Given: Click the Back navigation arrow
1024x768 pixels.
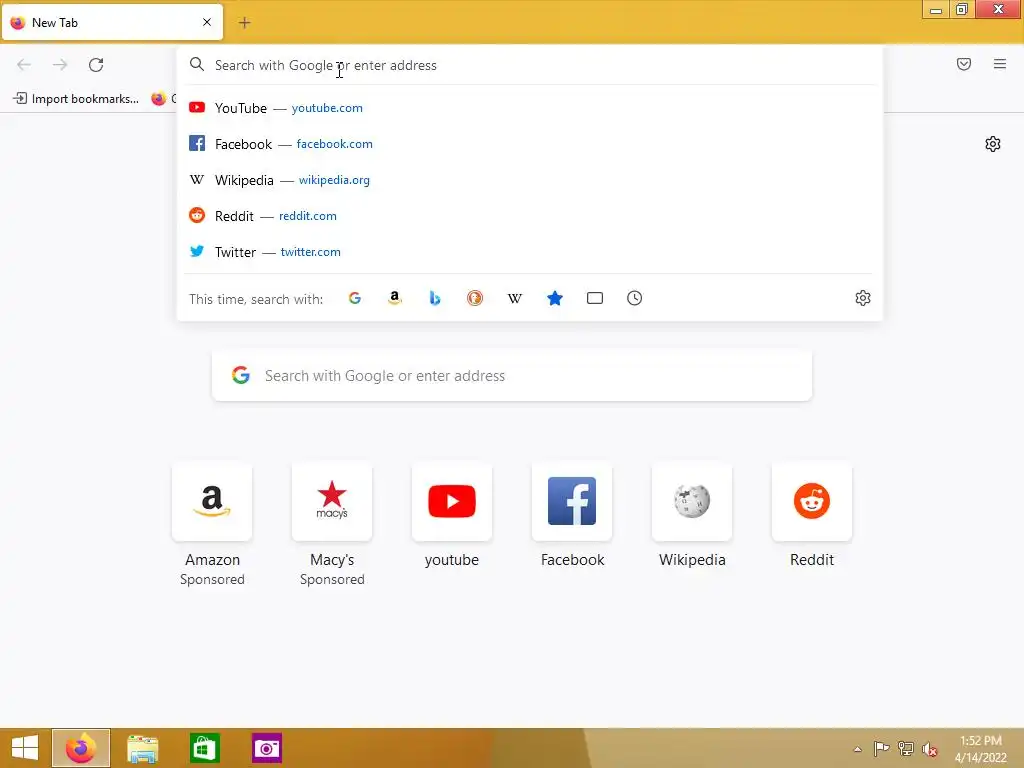Looking at the screenshot, I should [x=24, y=65].
